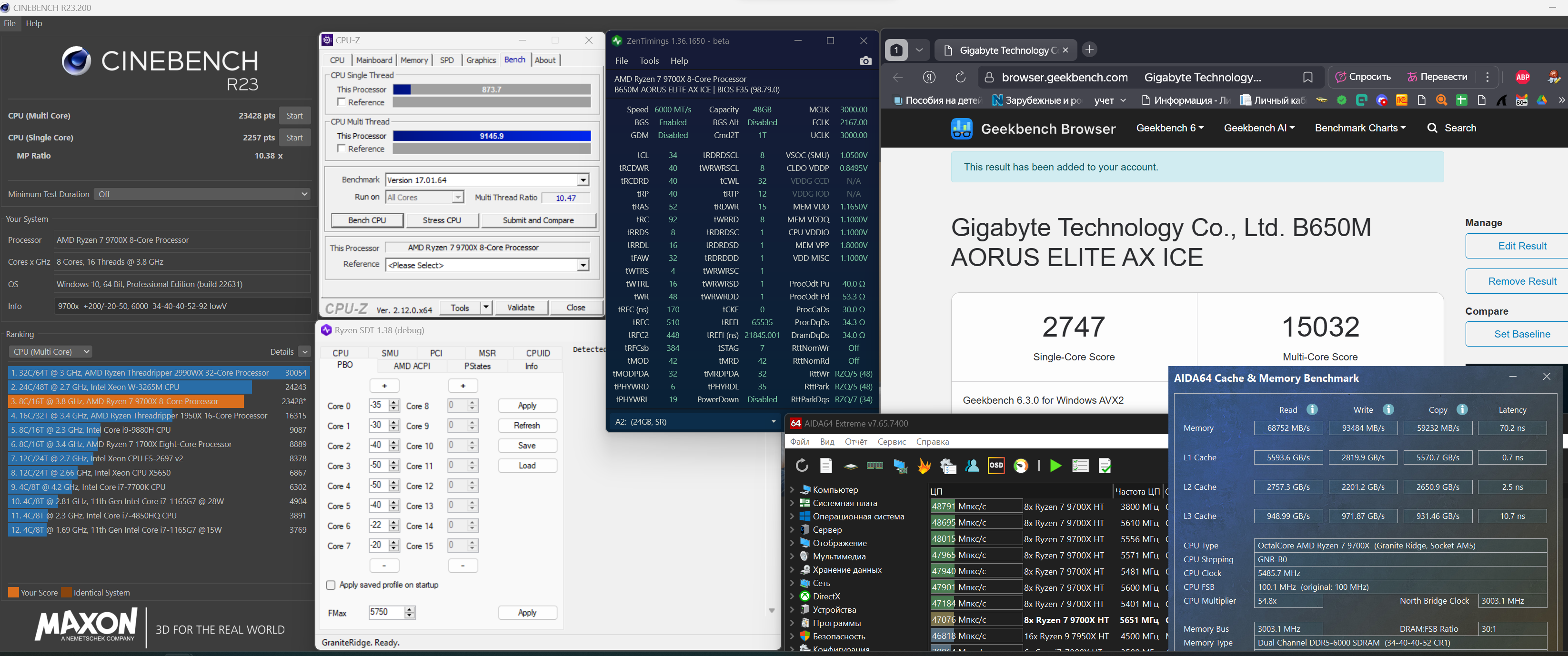This screenshot has width=1568, height=656.
Task: Open a new browser tab
Action: 1090,50
